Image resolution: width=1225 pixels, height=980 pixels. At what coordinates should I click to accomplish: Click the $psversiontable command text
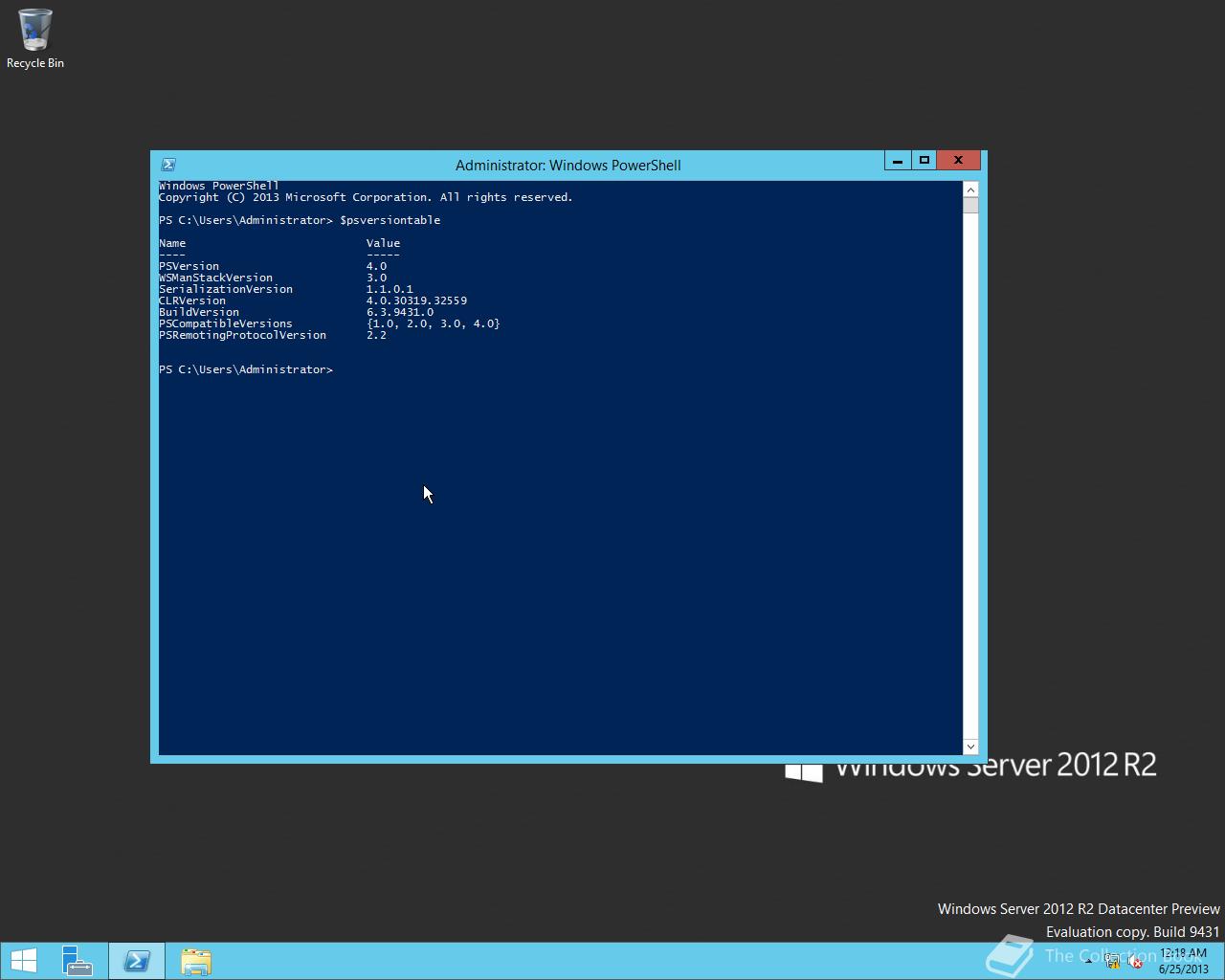click(x=390, y=220)
